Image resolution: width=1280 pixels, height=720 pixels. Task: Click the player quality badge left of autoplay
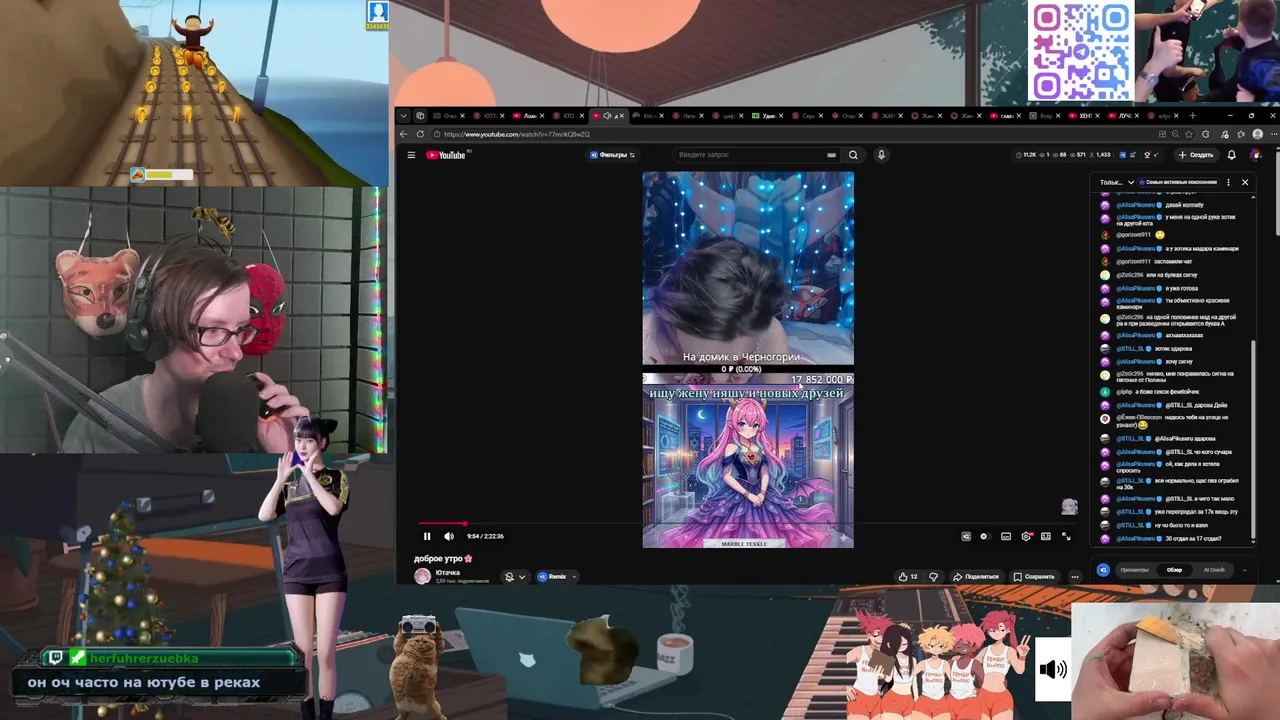click(966, 536)
